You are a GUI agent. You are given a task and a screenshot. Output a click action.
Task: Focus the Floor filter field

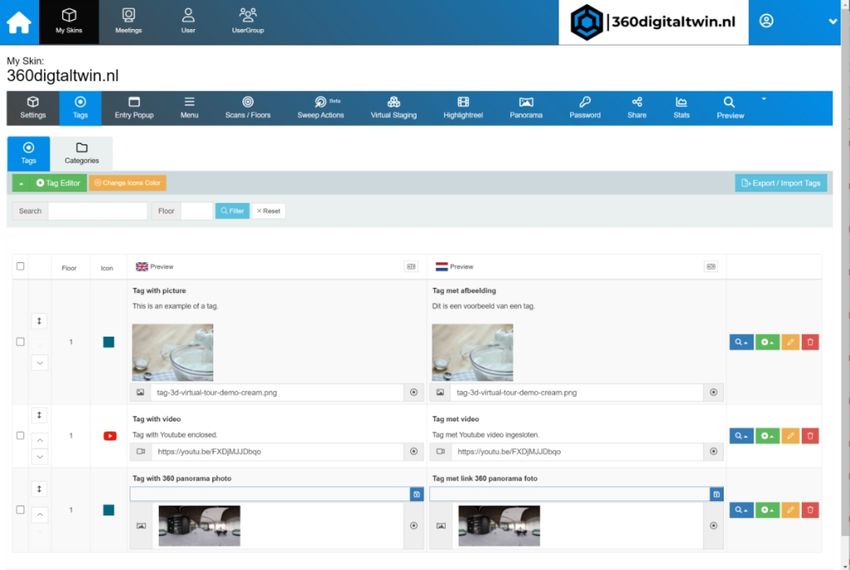[196, 211]
